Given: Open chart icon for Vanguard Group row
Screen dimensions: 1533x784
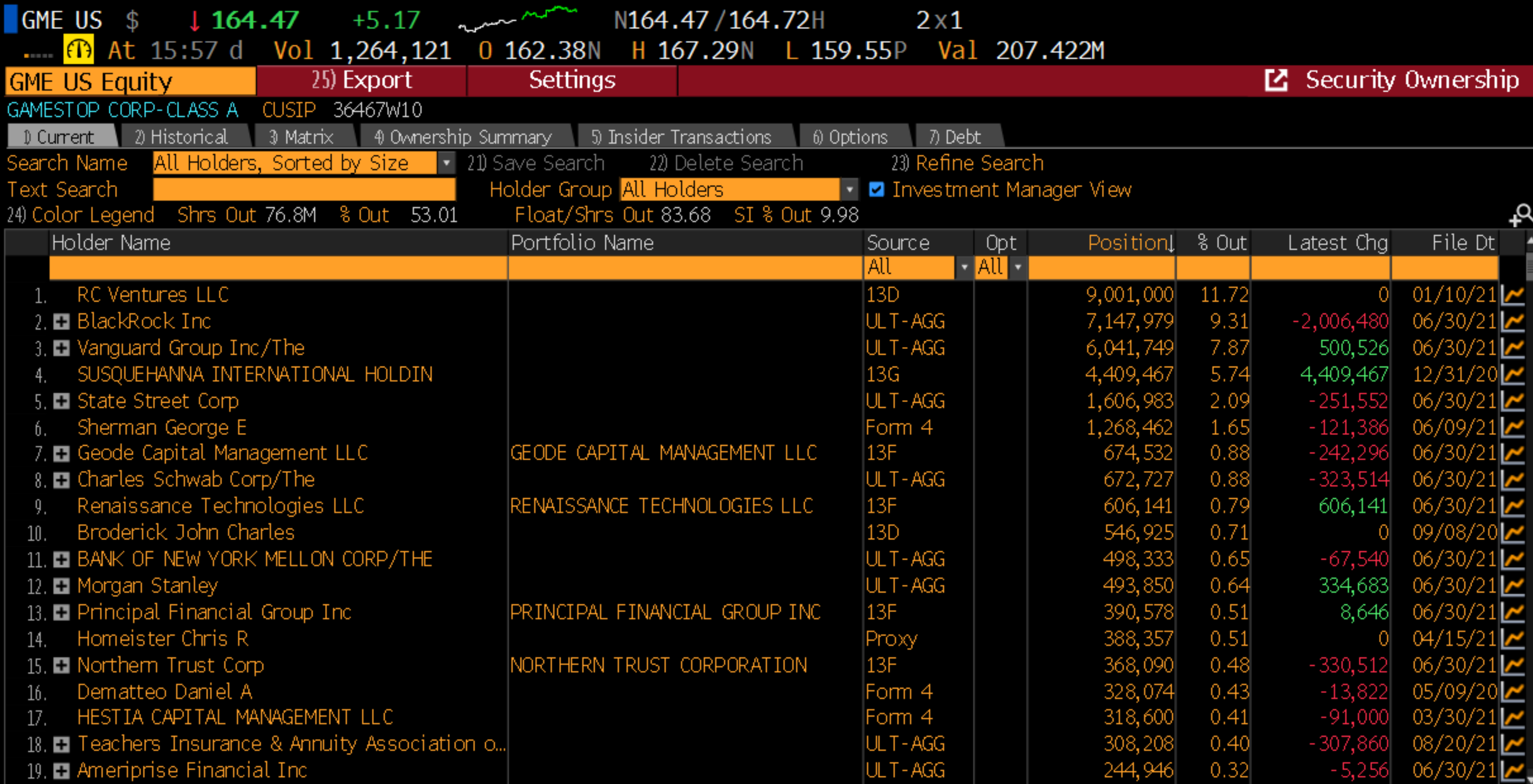Looking at the screenshot, I should pyautogui.click(x=1512, y=348).
